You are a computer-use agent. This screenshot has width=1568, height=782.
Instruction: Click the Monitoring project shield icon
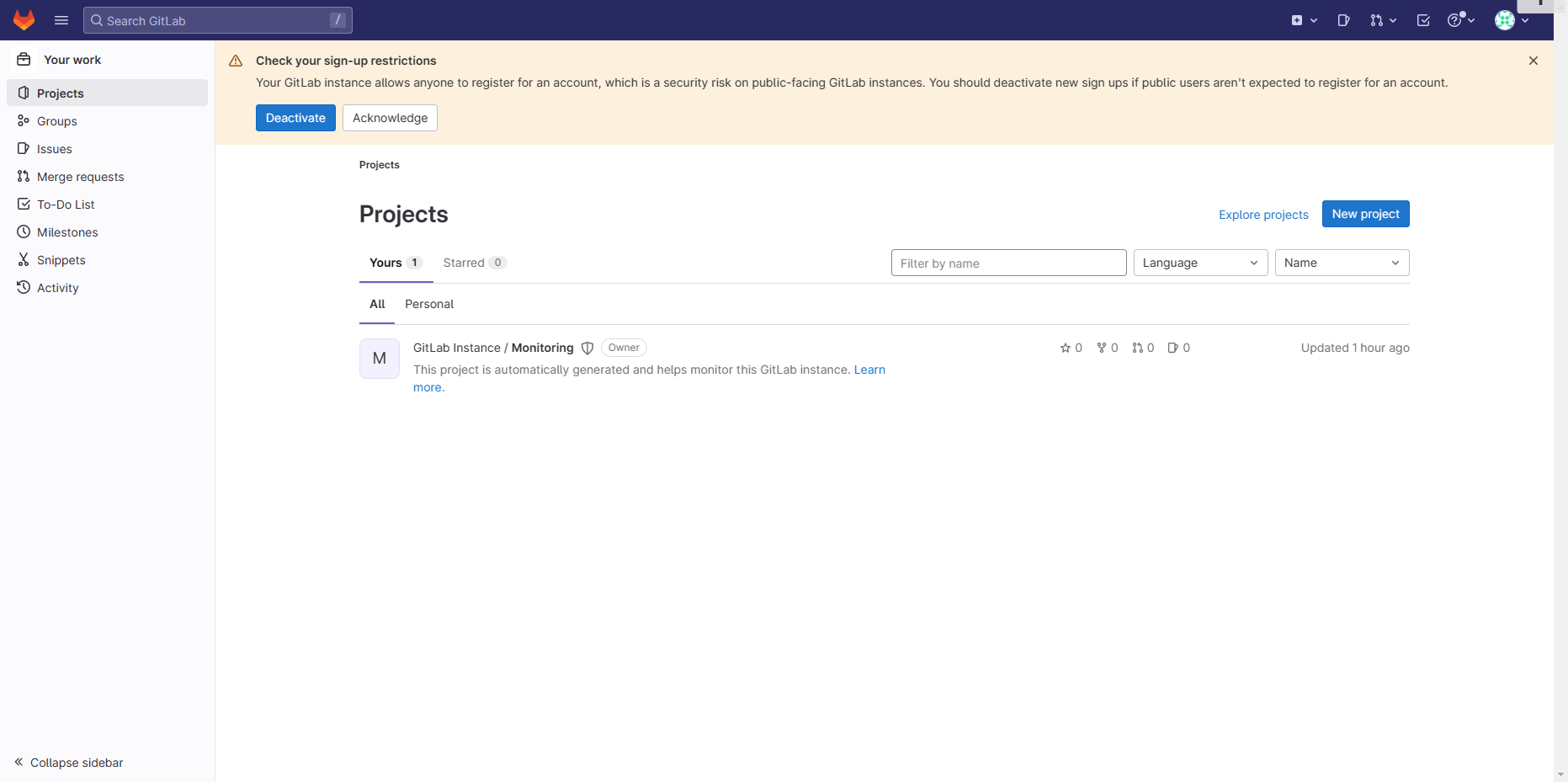point(587,348)
